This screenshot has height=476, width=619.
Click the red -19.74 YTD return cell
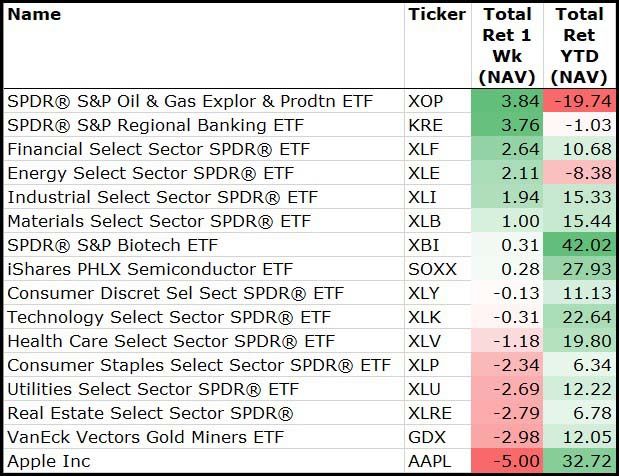[579, 102]
